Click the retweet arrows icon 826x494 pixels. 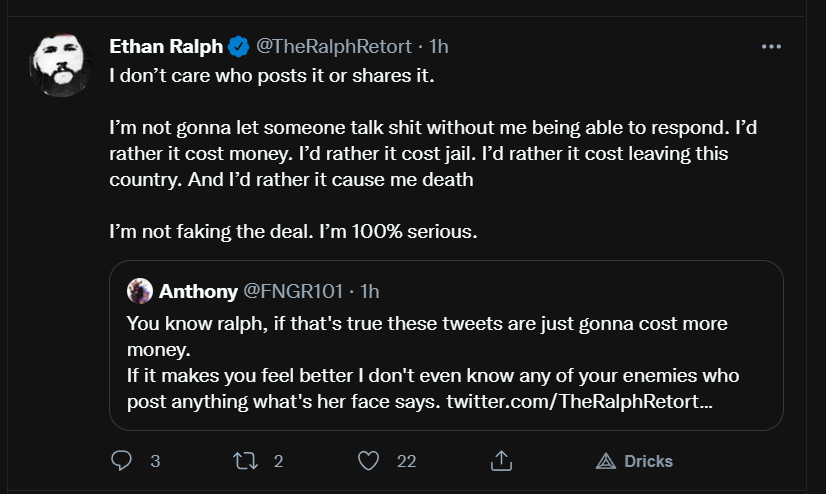(245, 461)
